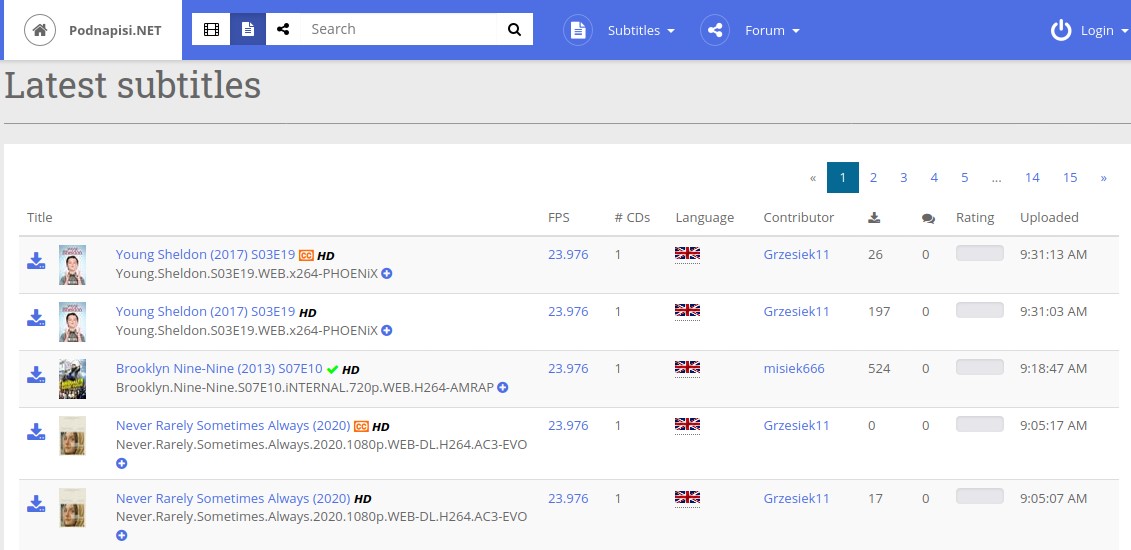Click the Subtitles document circle icon
The width and height of the screenshot is (1131, 550).
578,30
